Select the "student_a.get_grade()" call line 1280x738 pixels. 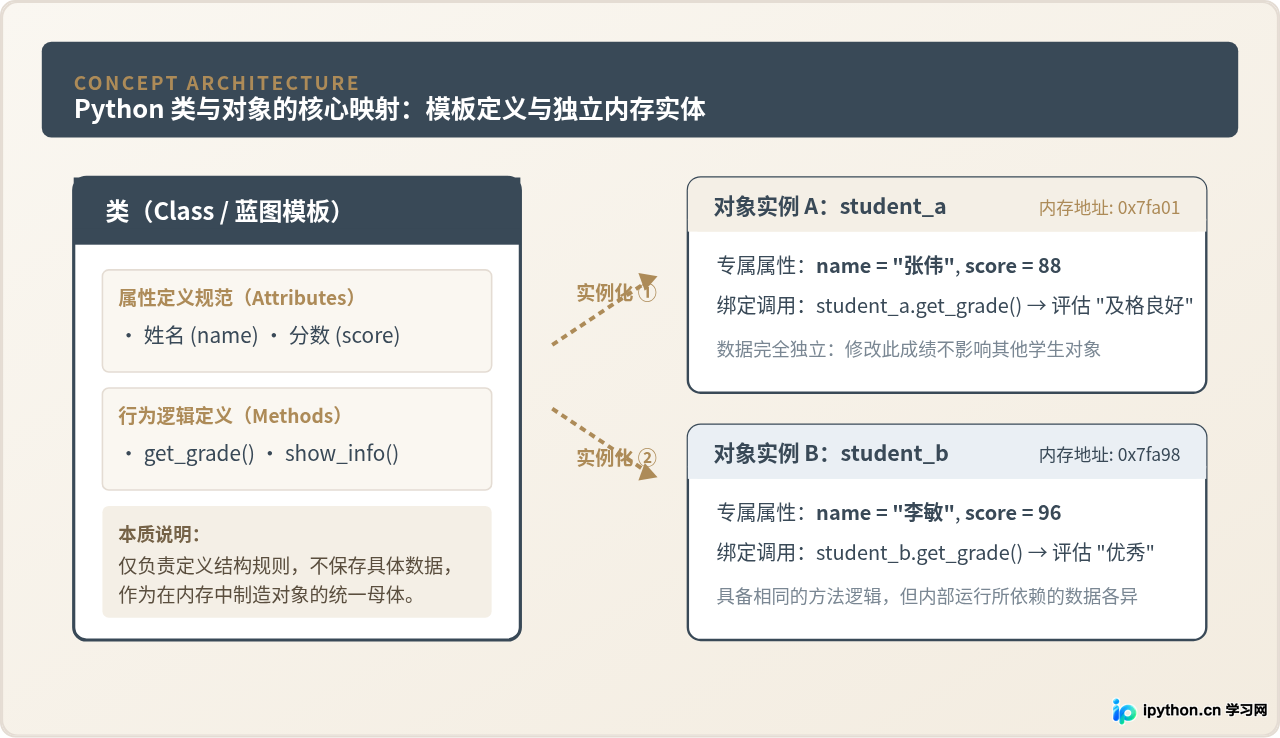956,306
